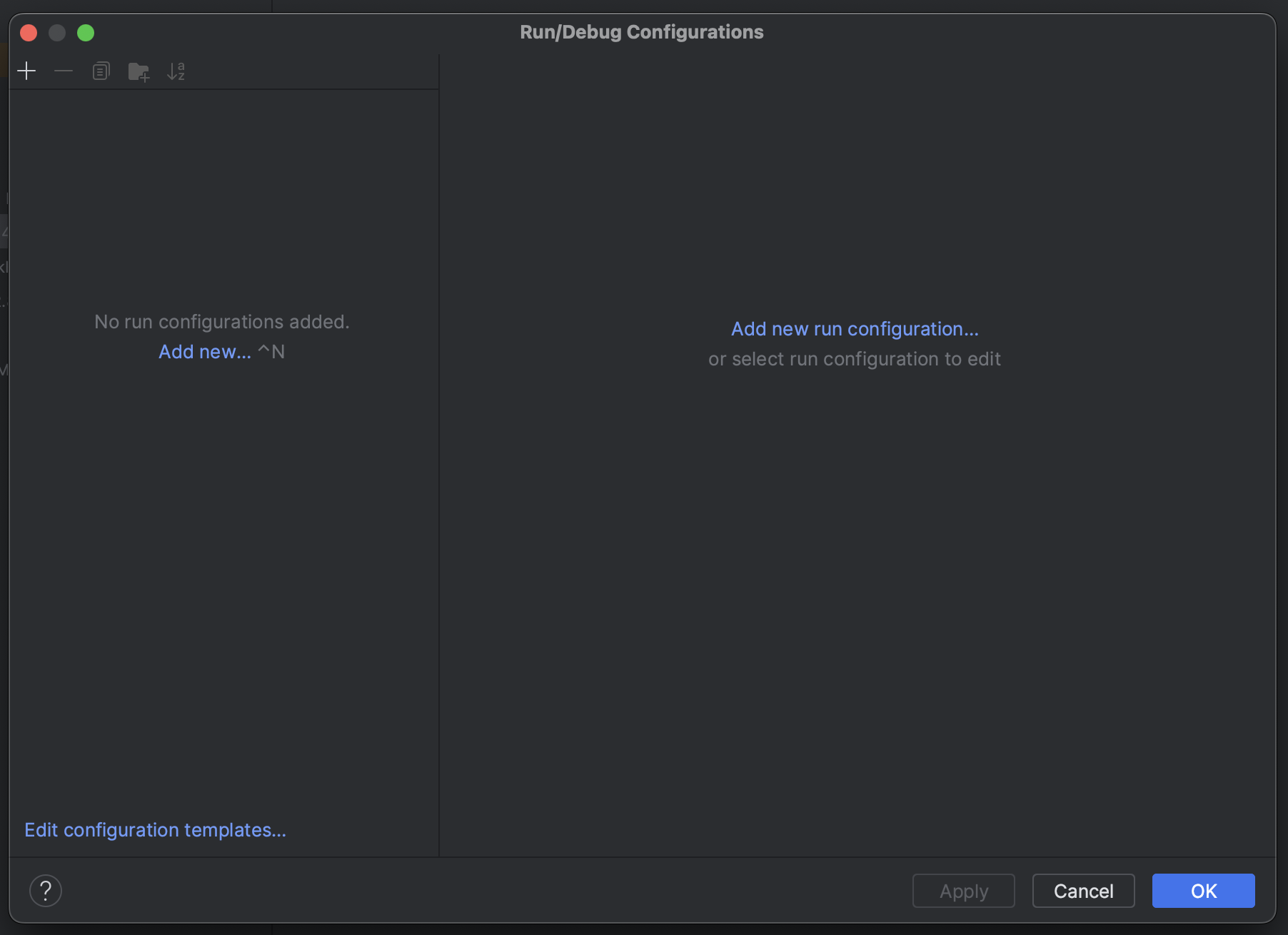Click the copy configuration icon
The height and width of the screenshot is (935, 1288).
[x=101, y=71]
